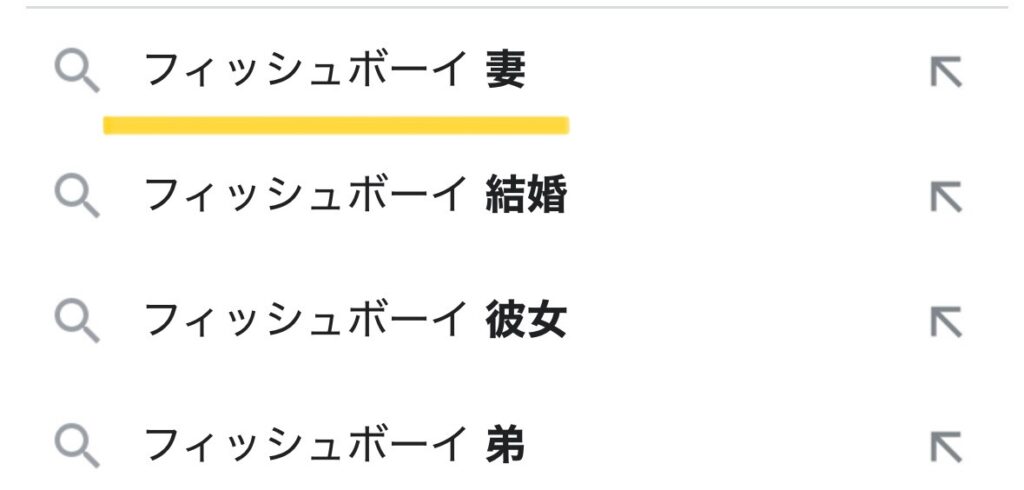
Task: Click the bold keyword 妻
Action: coord(505,71)
